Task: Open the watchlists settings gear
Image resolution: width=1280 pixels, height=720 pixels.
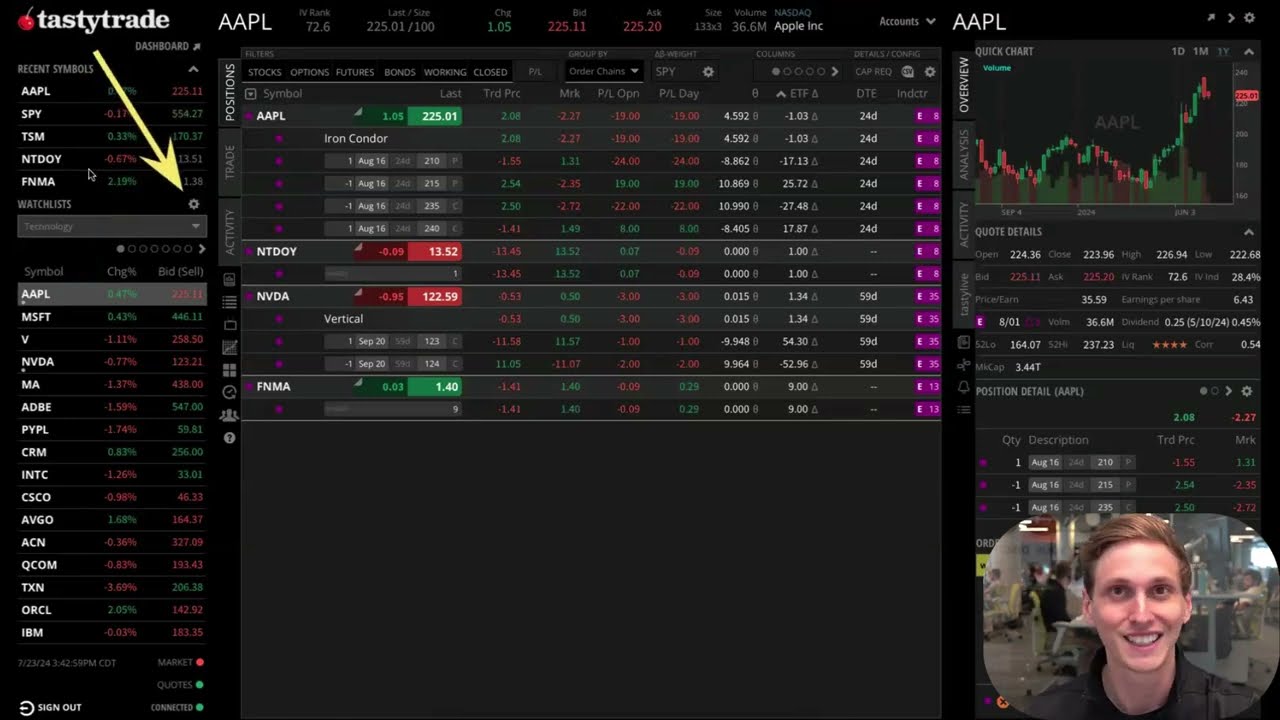Action: coord(194,204)
